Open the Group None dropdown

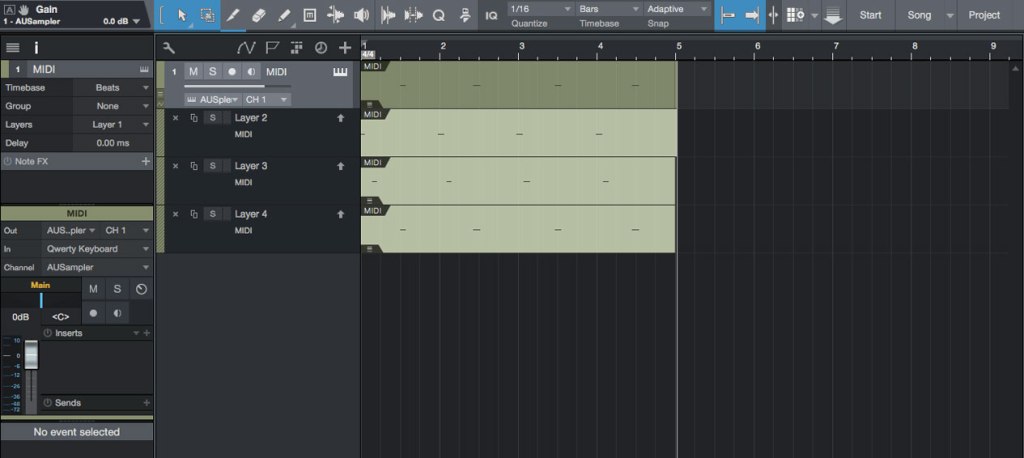pyautogui.click(x=113, y=106)
